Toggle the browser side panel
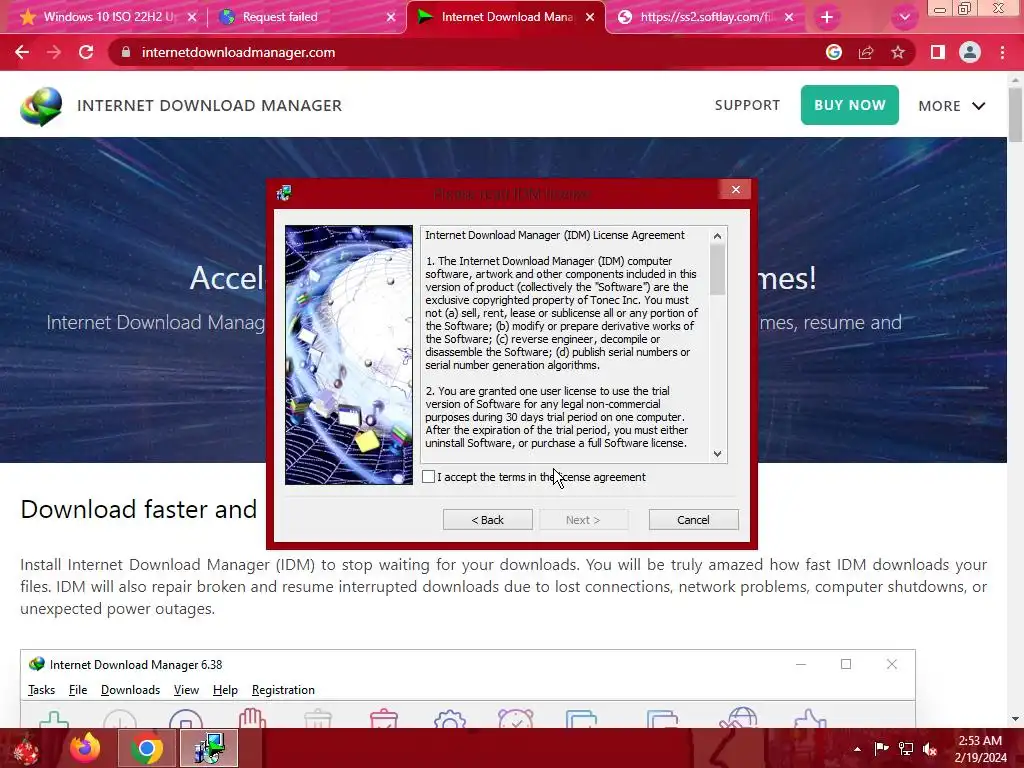 [938, 52]
